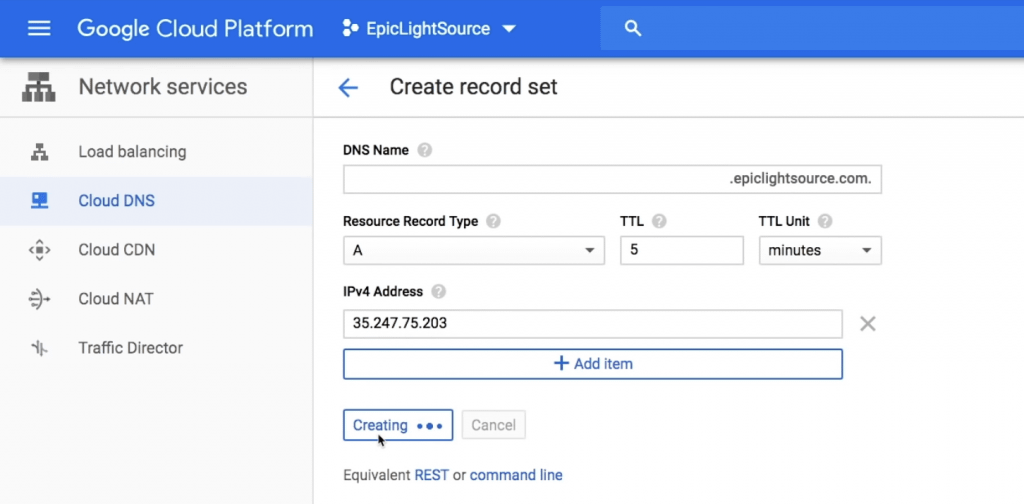Click the Cloud DNS sidebar icon
Image resolution: width=1024 pixels, height=504 pixels.
tap(39, 201)
